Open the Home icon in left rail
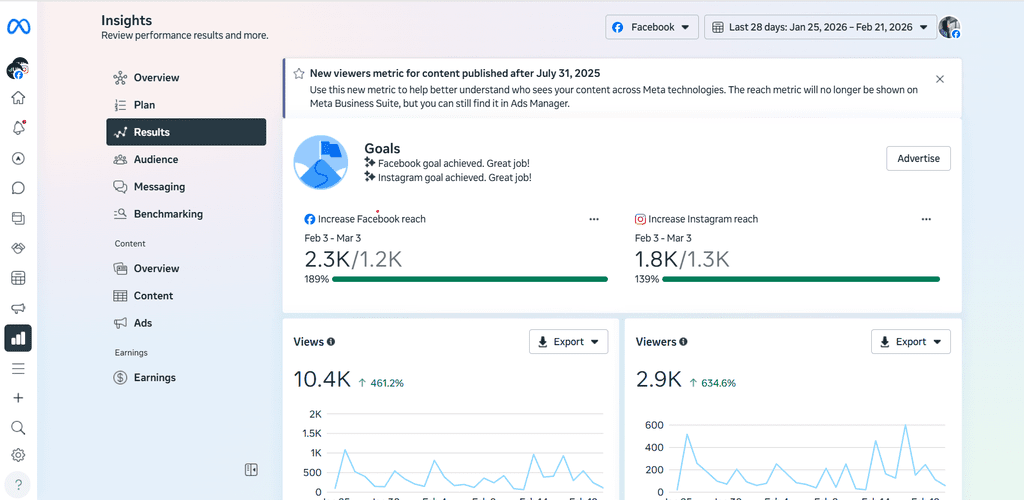The height and width of the screenshot is (500, 1024). (18, 98)
